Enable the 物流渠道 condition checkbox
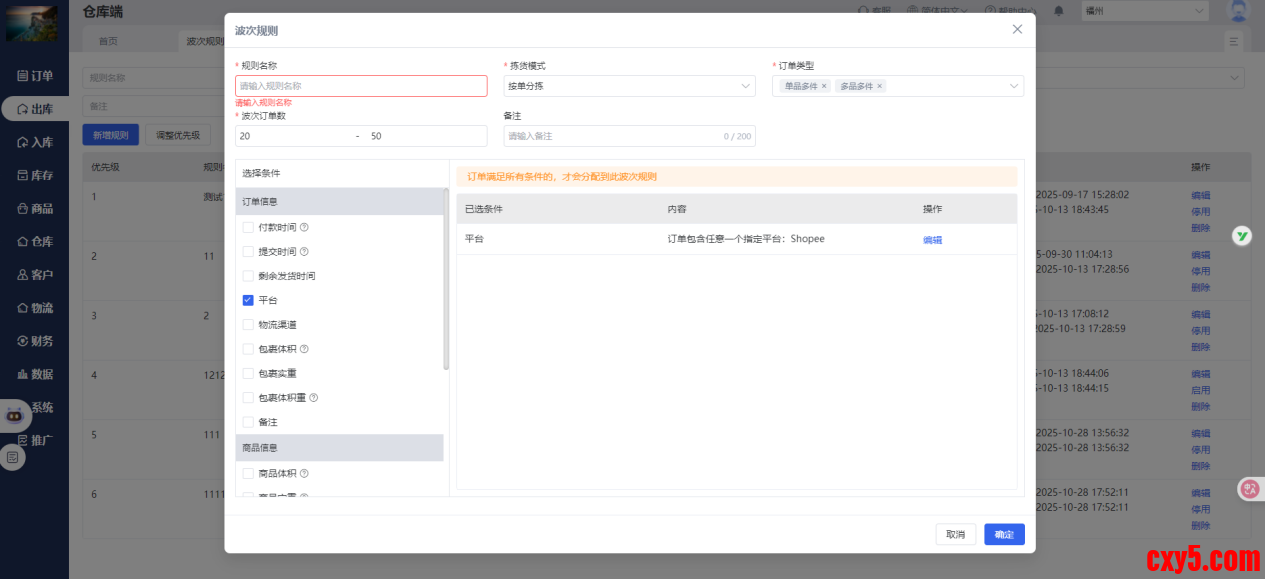 (x=248, y=325)
